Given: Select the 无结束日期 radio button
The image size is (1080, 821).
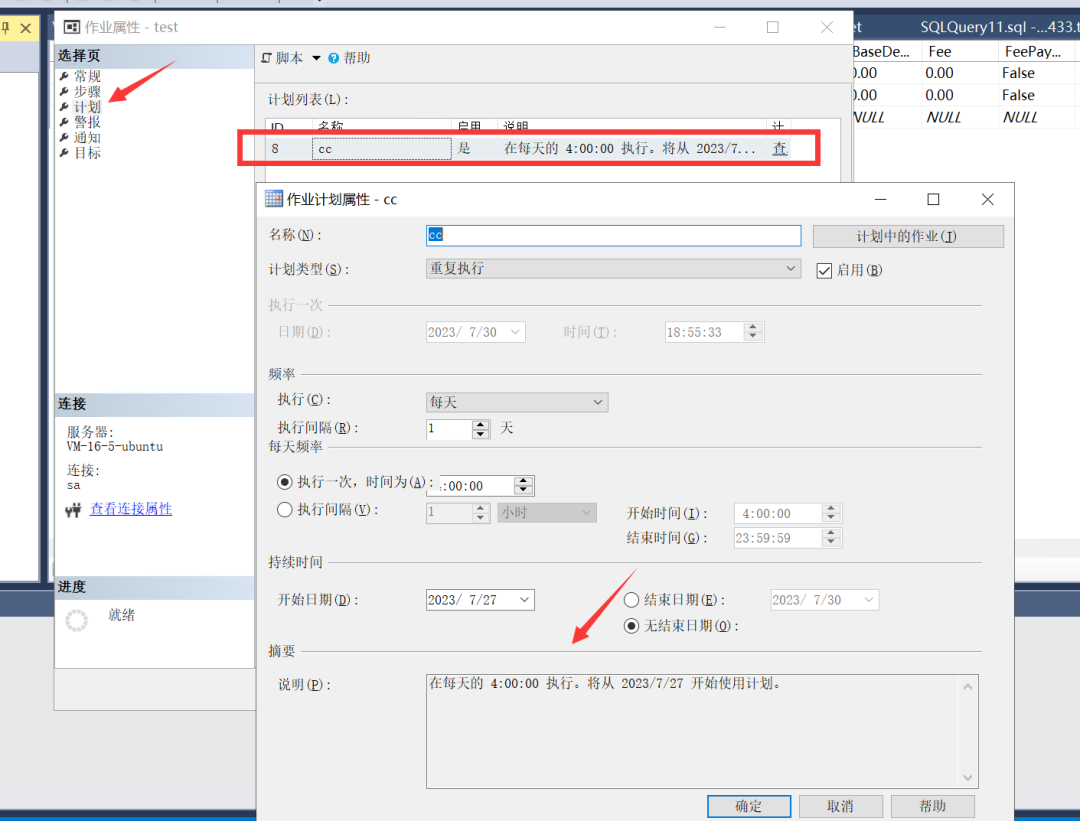Looking at the screenshot, I should click(x=631, y=626).
